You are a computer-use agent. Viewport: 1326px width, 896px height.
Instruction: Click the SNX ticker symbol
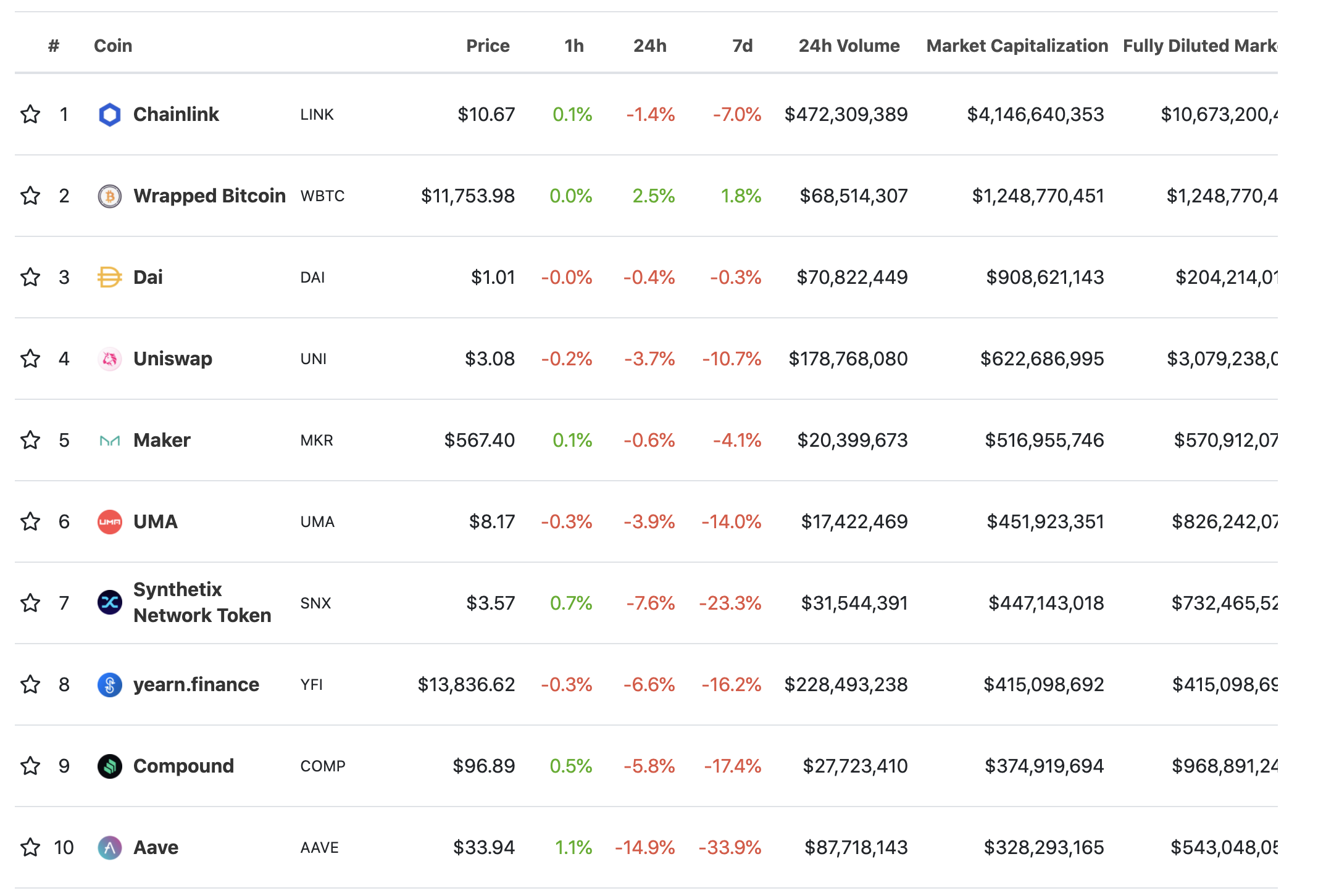(x=315, y=604)
